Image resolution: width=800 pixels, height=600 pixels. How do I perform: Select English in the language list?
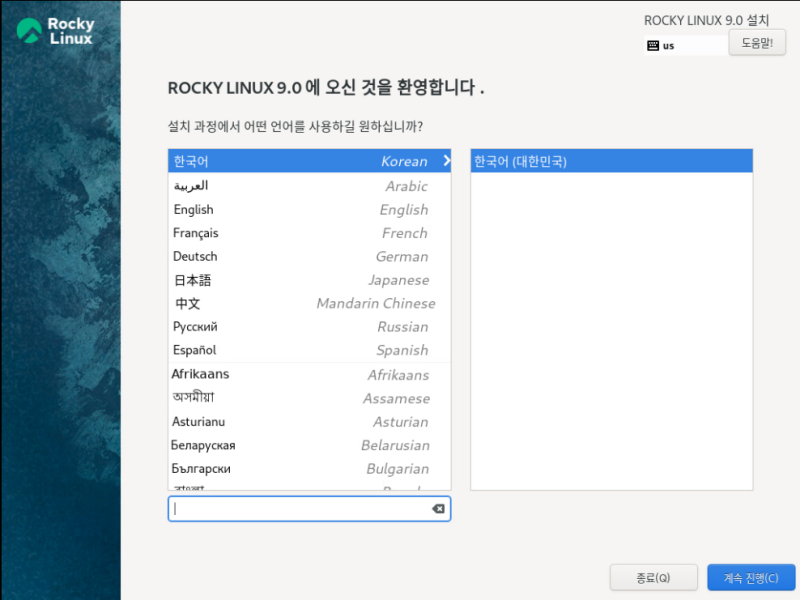pos(309,209)
